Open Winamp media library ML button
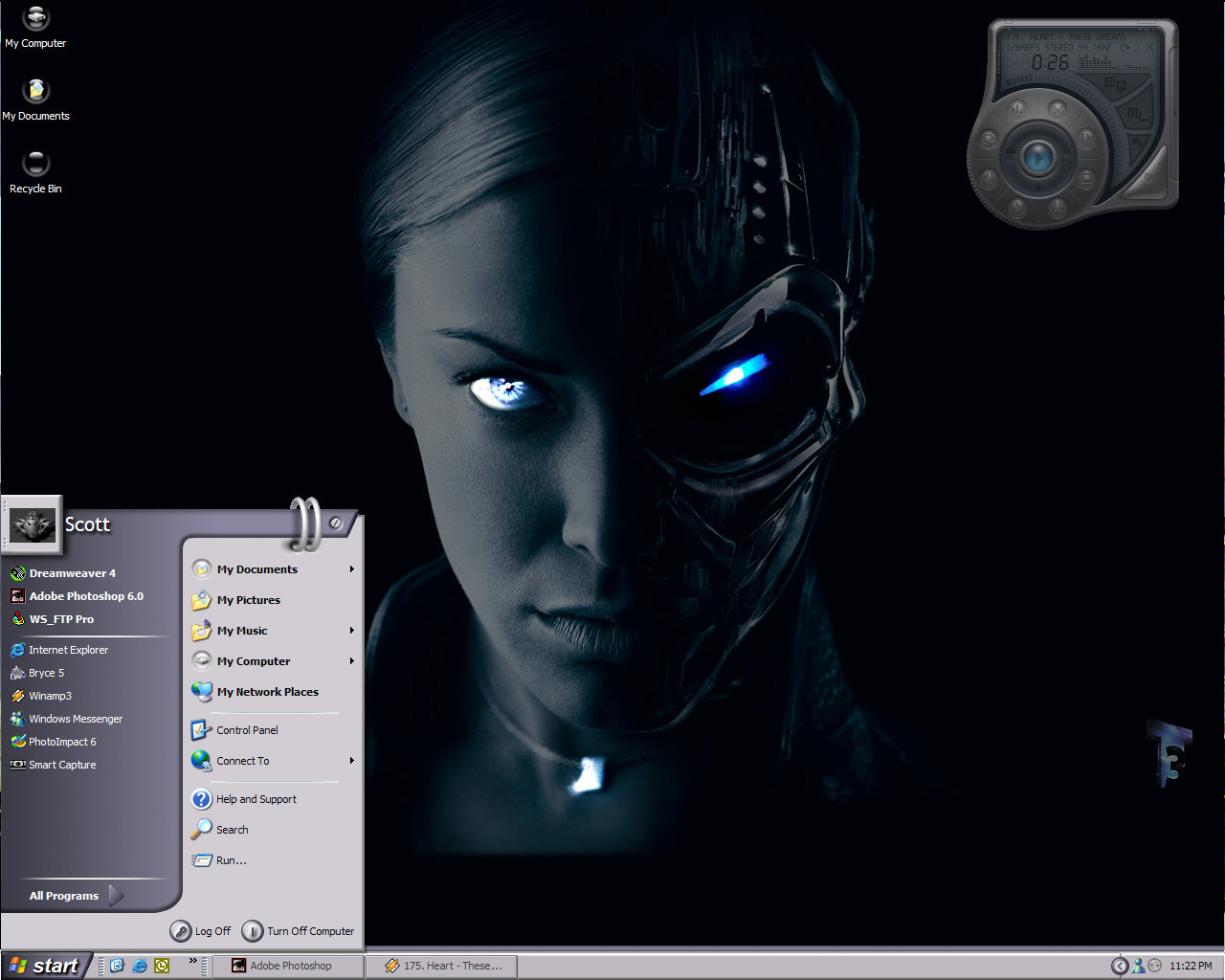This screenshot has height=980, width=1225. [x=1138, y=115]
